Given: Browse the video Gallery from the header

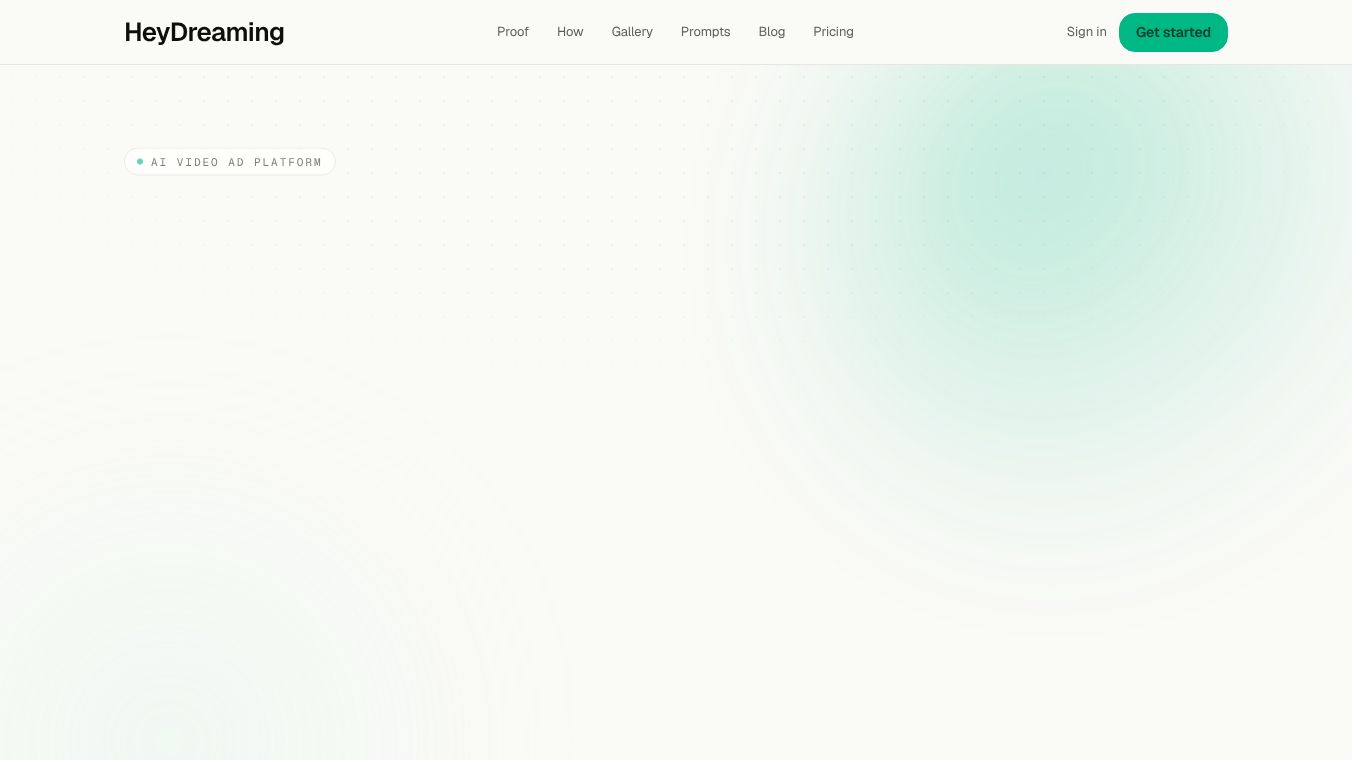Looking at the screenshot, I should point(632,32).
